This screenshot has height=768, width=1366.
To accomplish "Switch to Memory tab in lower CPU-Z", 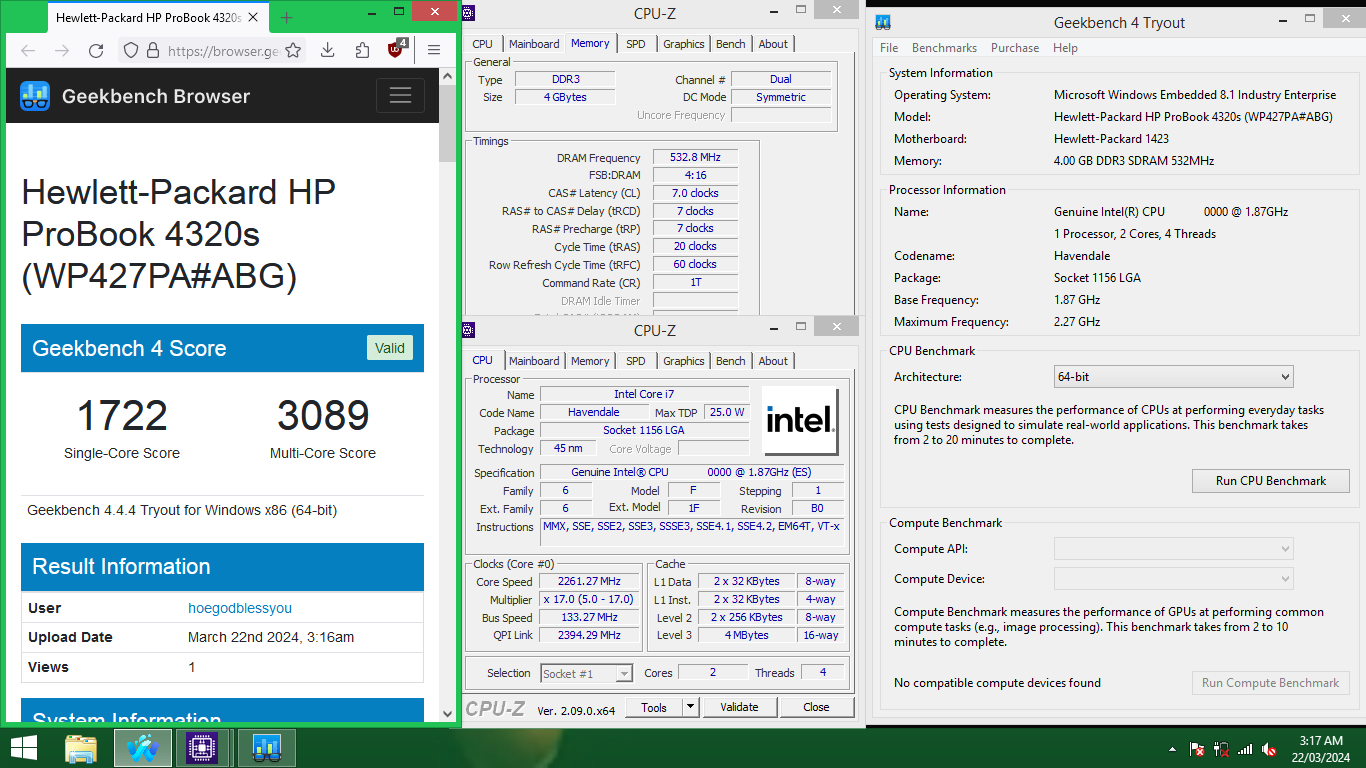I will [590, 361].
